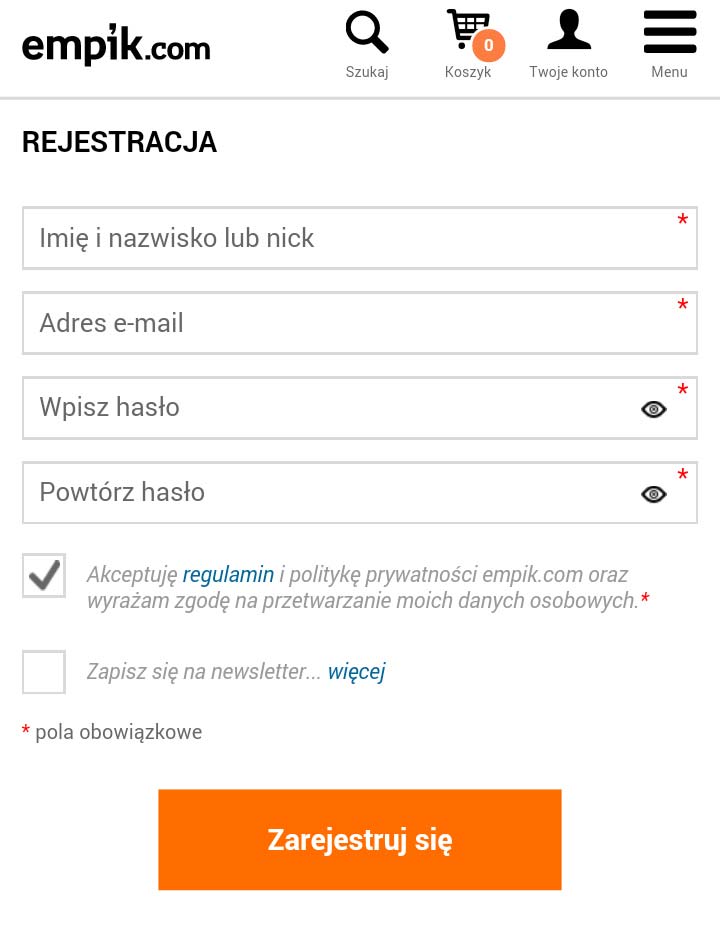The width and height of the screenshot is (720, 945).
Task: Open Twoje konto profile icon
Action: [569, 30]
